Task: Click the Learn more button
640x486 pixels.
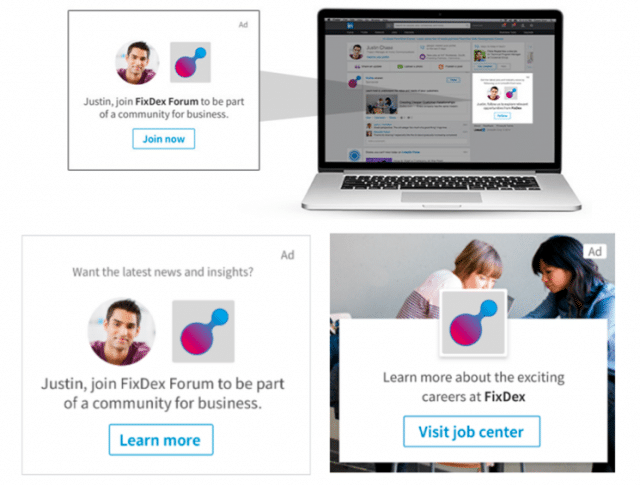Action: click(161, 440)
